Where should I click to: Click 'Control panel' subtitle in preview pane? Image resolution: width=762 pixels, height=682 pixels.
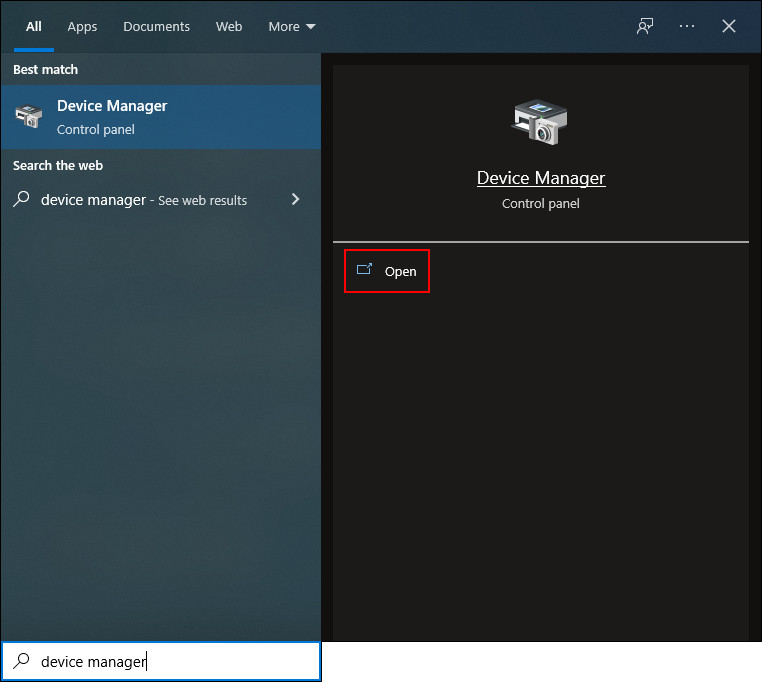pos(540,204)
